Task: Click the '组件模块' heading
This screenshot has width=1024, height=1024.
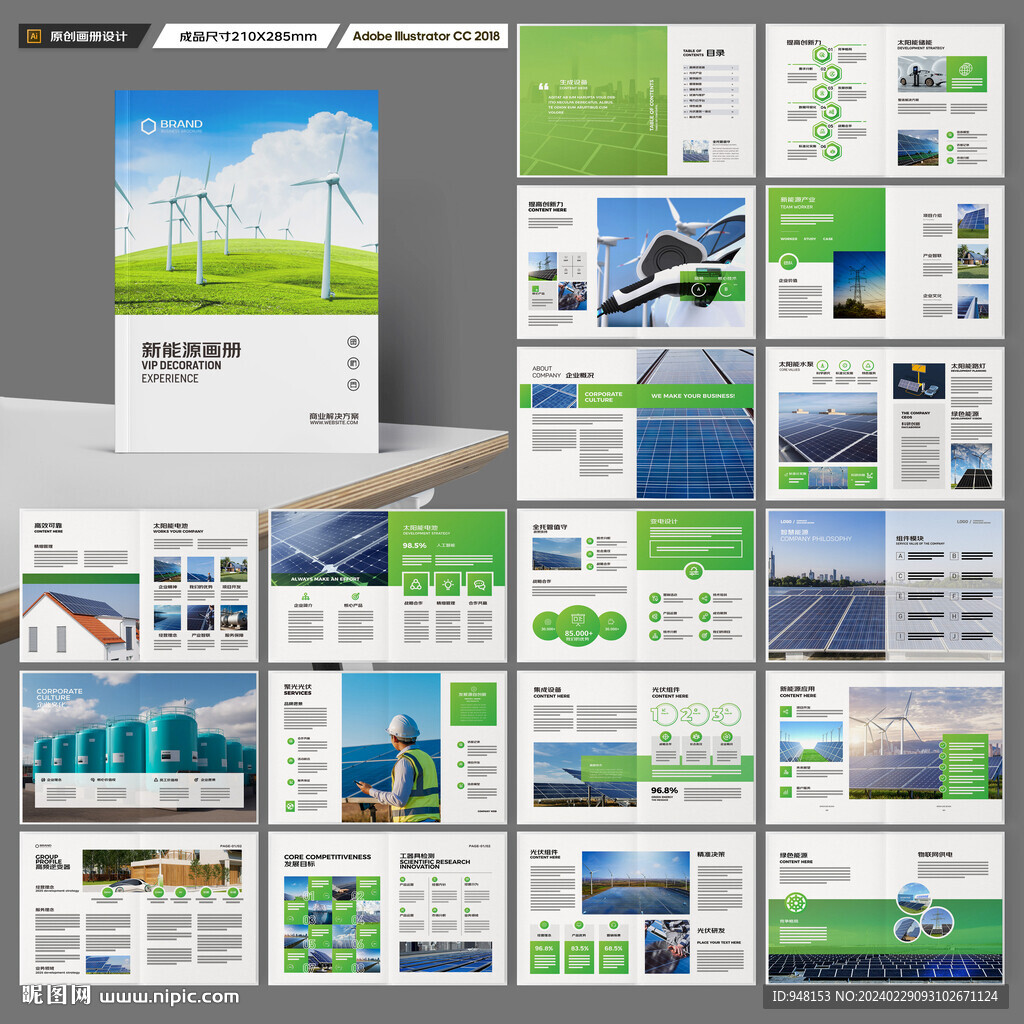Action: (910, 539)
